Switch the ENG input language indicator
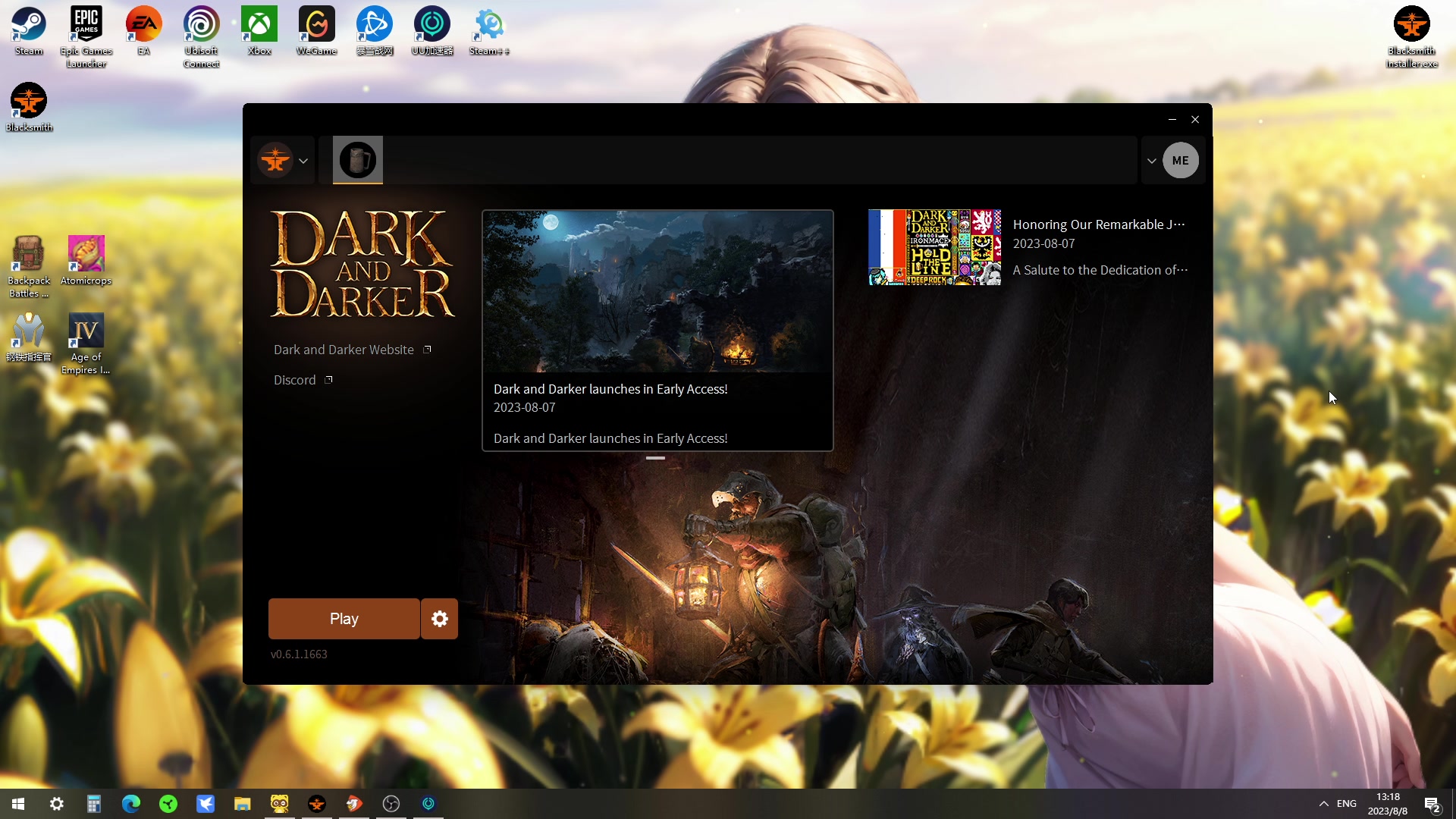Image resolution: width=1456 pixels, height=819 pixels. coord(1347,804)
